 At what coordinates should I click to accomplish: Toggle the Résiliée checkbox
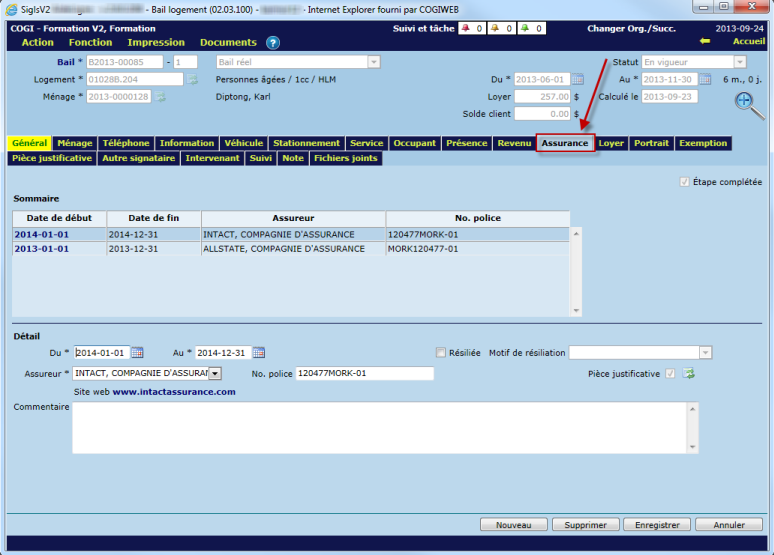[441, 353]
